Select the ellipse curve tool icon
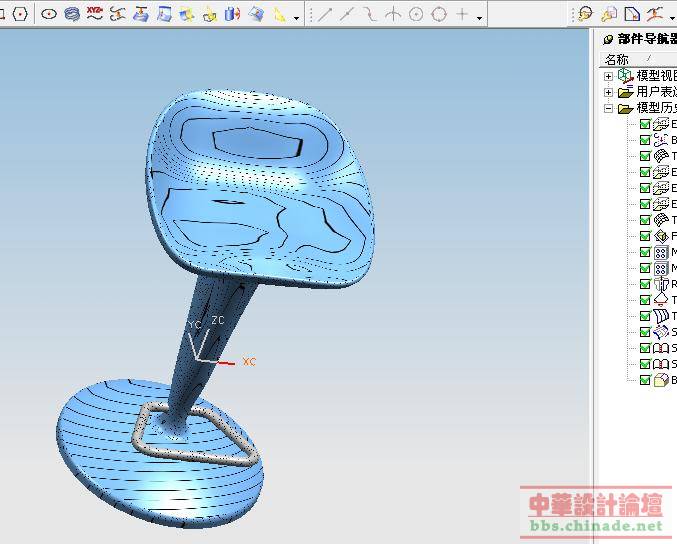The image size is (677, 544). (49, 14)
